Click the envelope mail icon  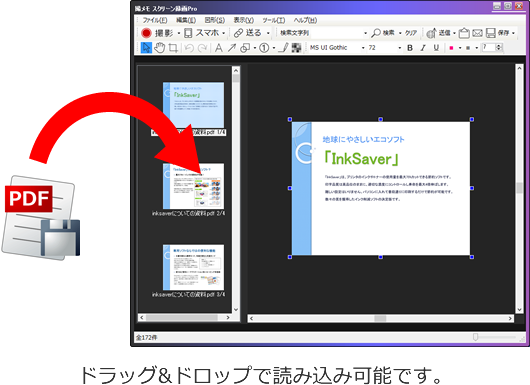[477, 33]
